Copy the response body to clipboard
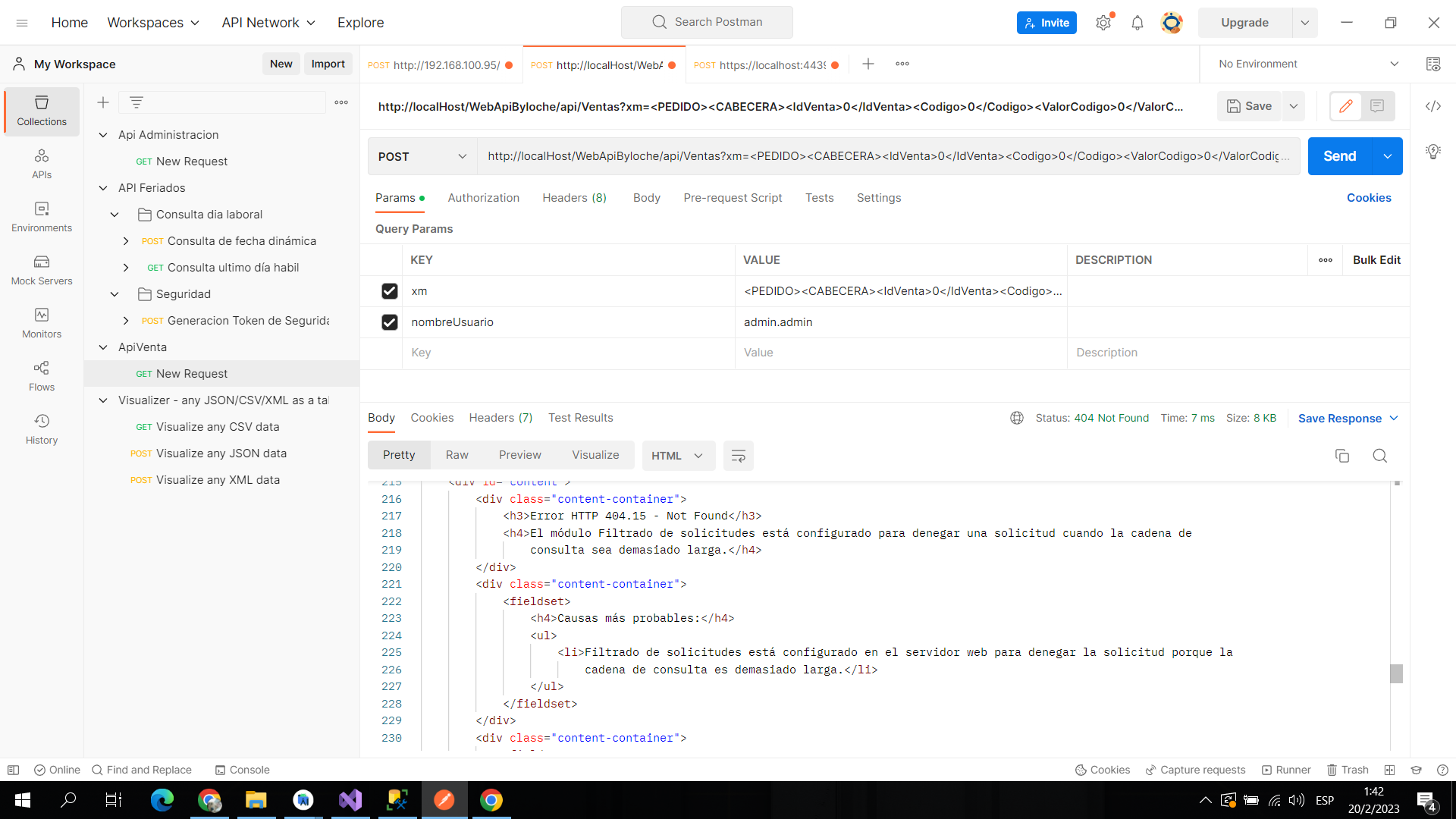 tap(1342, 456)
